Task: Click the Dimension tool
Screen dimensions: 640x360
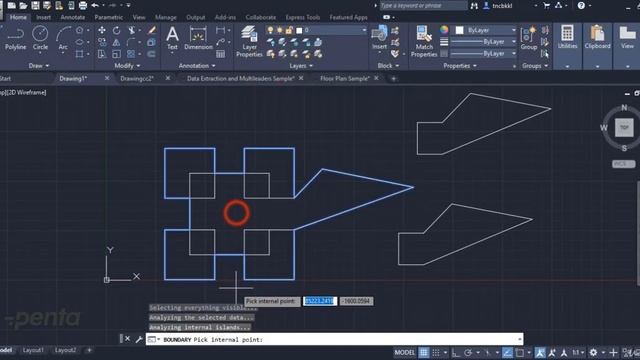Action: (198, 38)
